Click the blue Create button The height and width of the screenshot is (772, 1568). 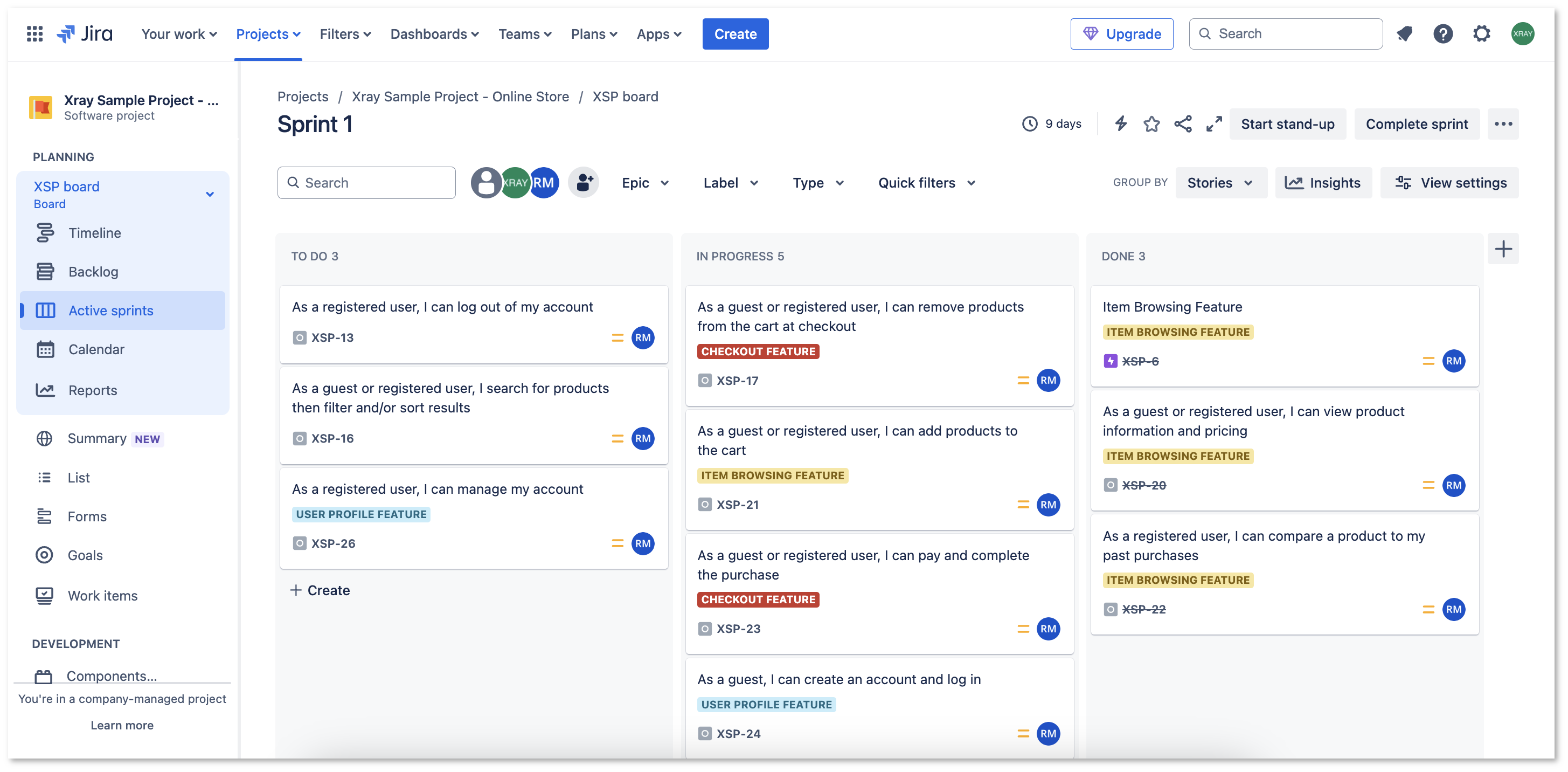734,33
